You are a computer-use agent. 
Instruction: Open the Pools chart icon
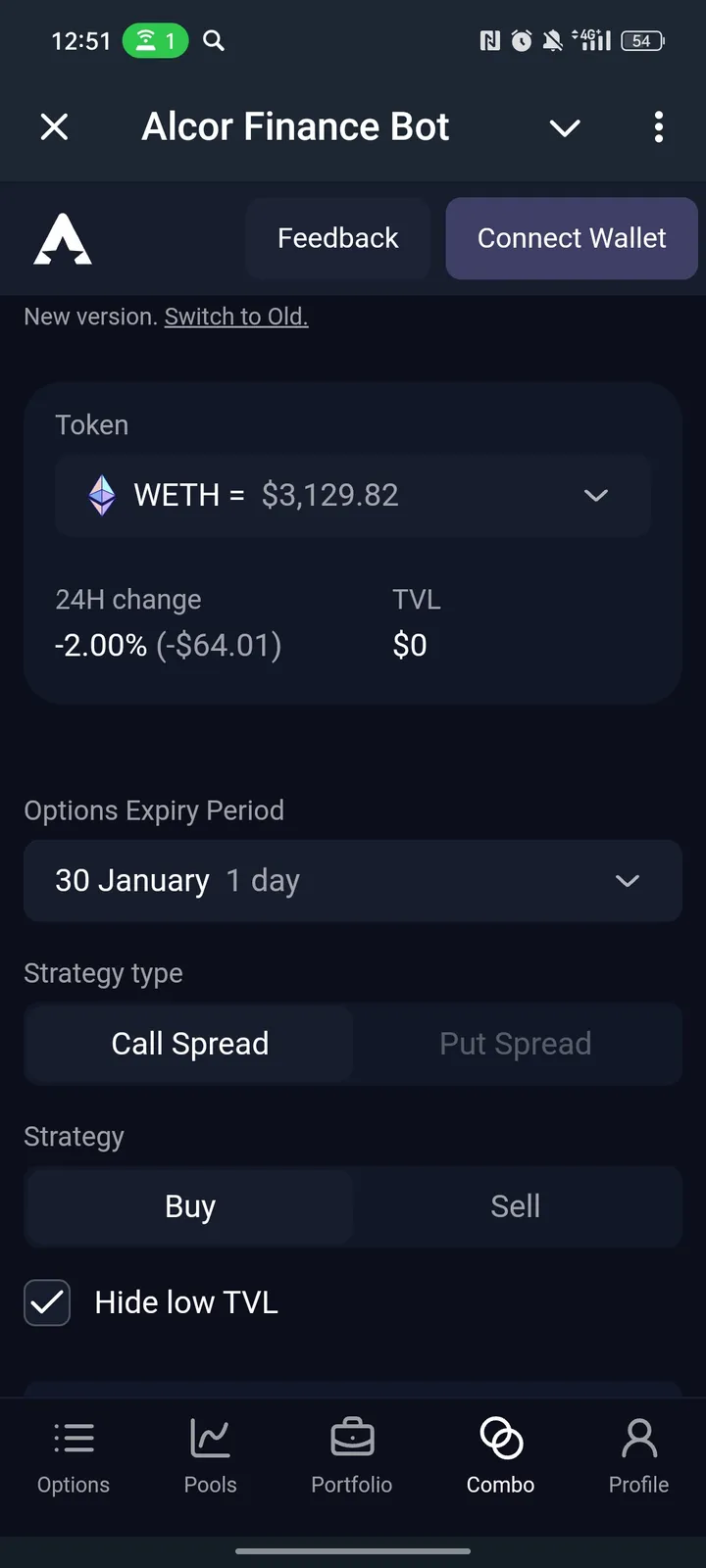coord(210,1439)
